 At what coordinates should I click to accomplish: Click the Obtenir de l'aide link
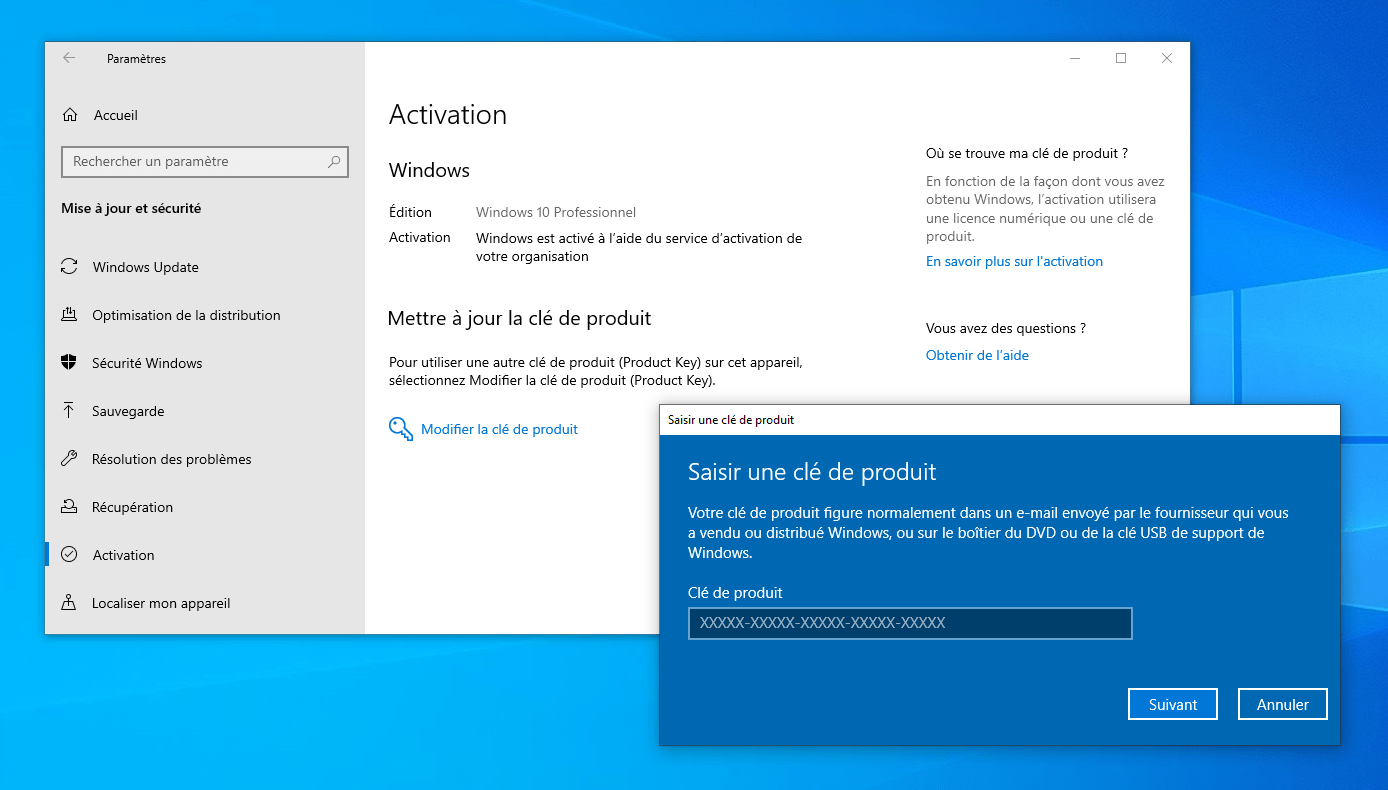(x=977, y=355)
